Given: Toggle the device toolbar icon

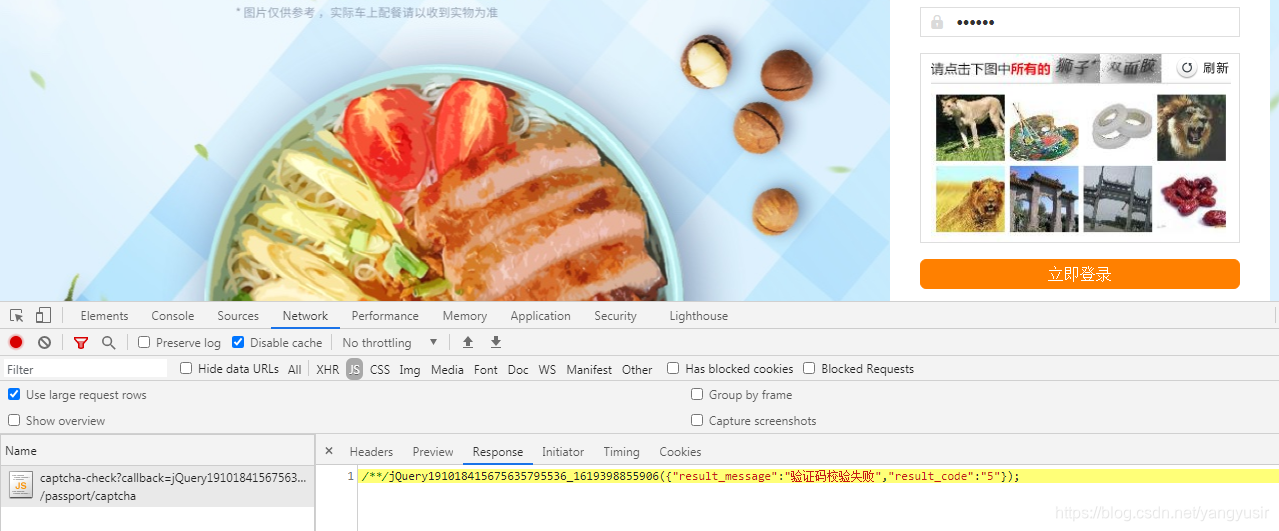Looking at the screenshot, I should tap(43, 316).
